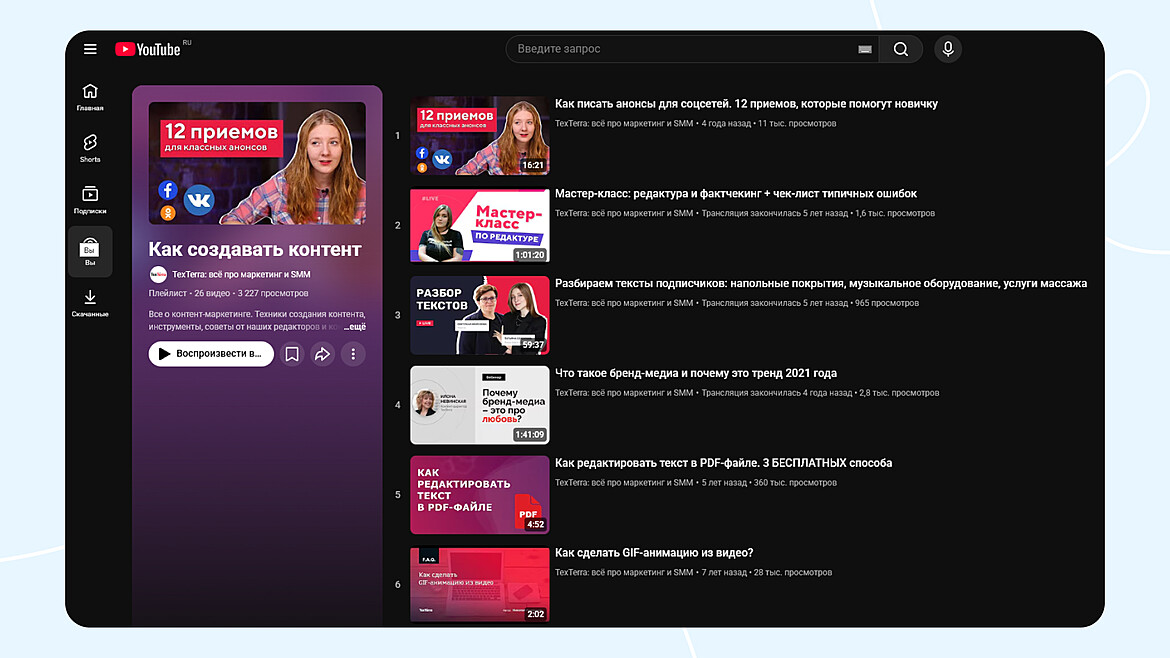
Task: Open the hamburger guide menu
Action: [x=90, y=49]
